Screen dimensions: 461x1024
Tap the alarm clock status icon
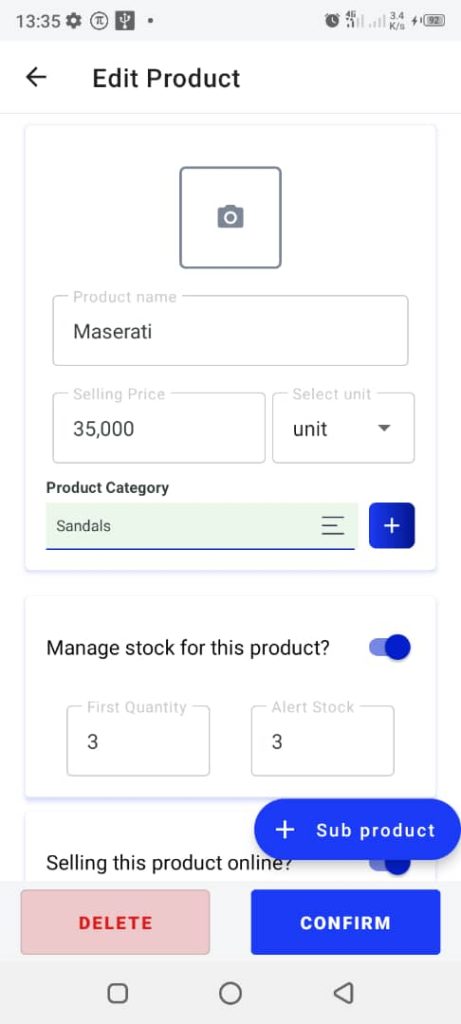point(332,21)
